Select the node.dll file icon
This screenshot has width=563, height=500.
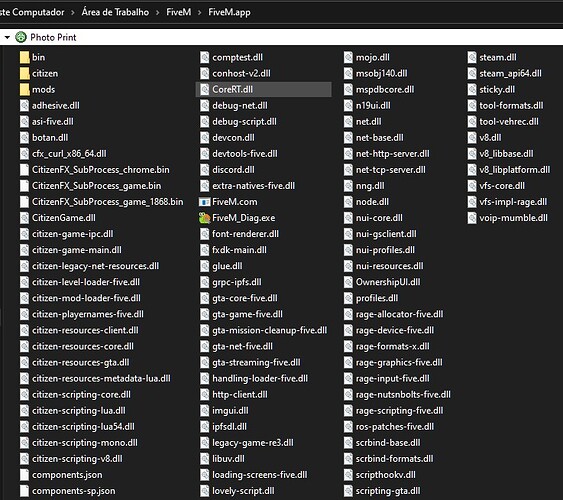point(348,202)
